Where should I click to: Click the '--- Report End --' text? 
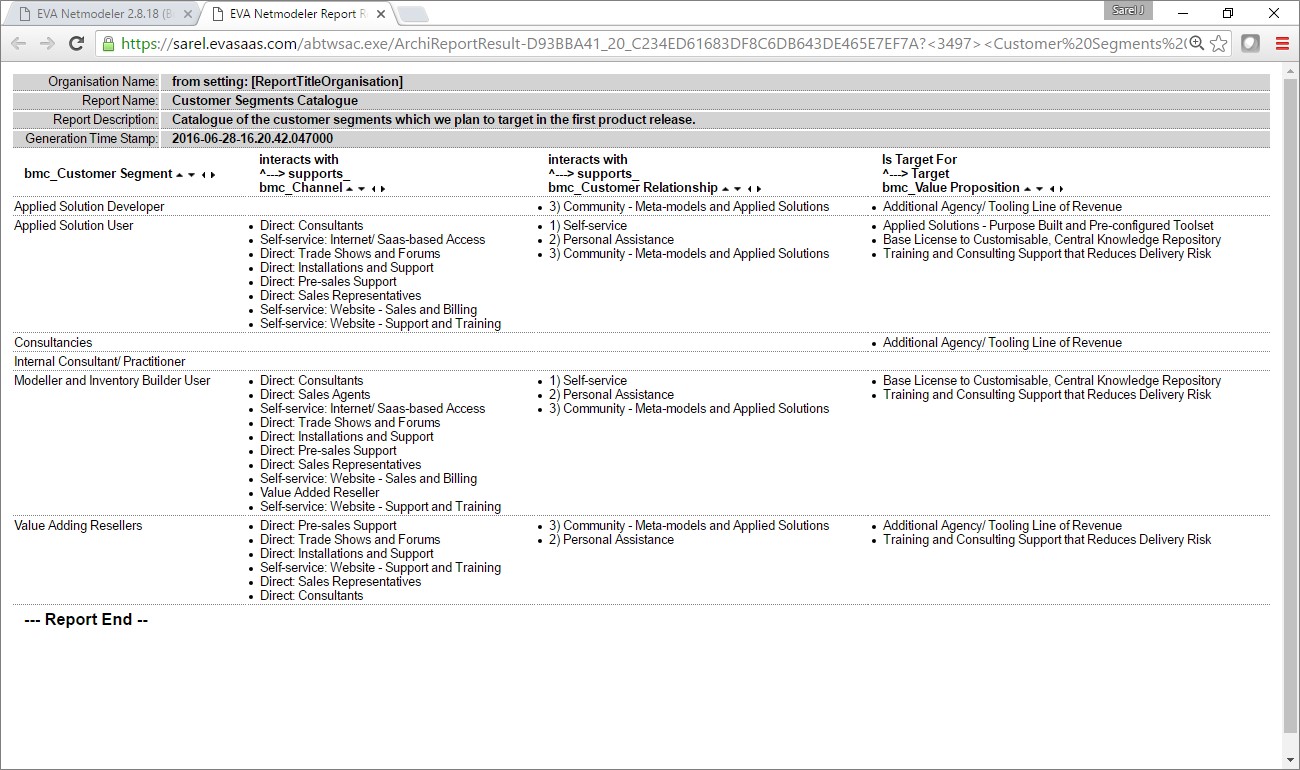[x=86, y=620]
